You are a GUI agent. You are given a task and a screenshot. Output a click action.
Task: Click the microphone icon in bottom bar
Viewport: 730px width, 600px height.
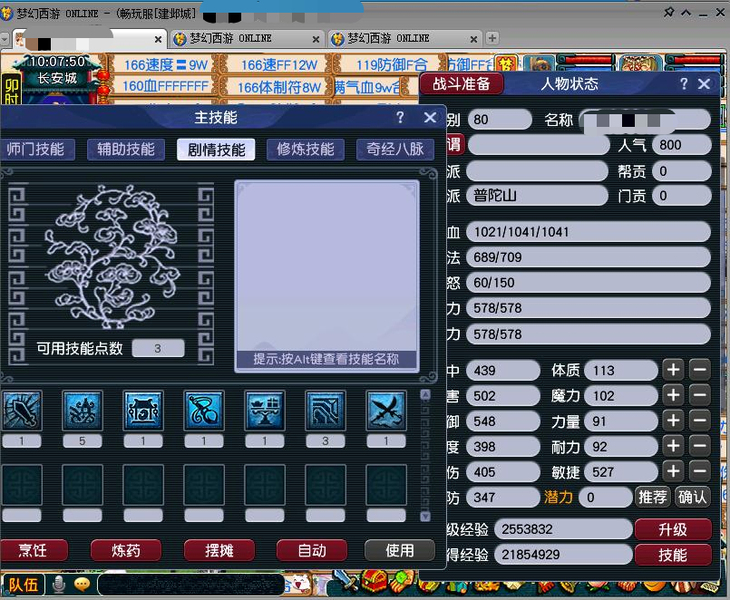click(x=59, y=584)
